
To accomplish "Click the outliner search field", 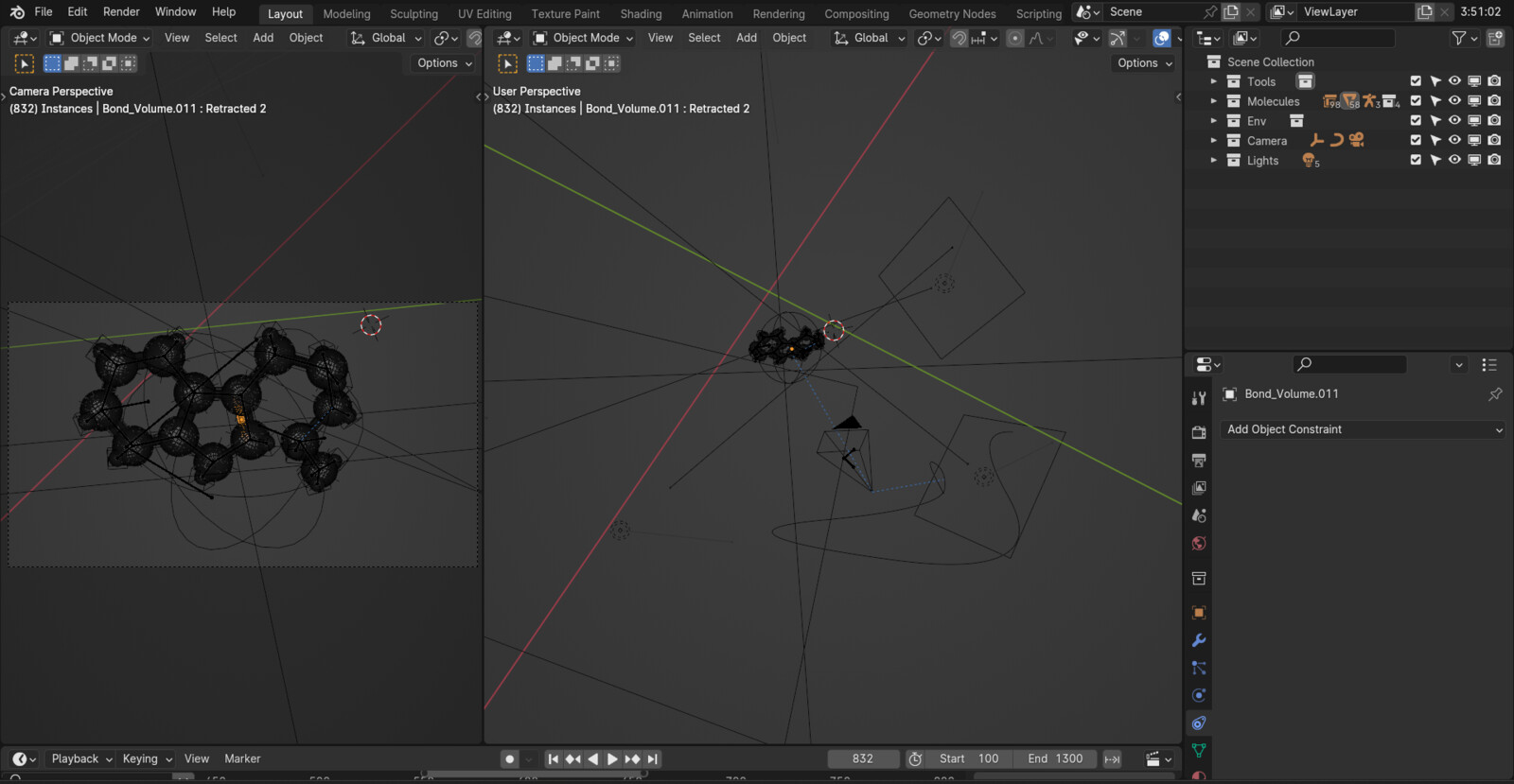I will click(1338, 38).
